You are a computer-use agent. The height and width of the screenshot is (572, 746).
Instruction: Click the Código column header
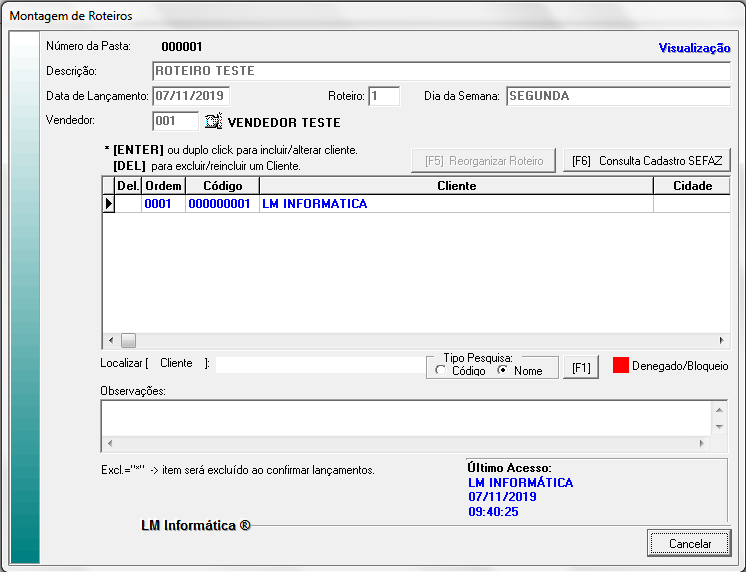(222, 186)
